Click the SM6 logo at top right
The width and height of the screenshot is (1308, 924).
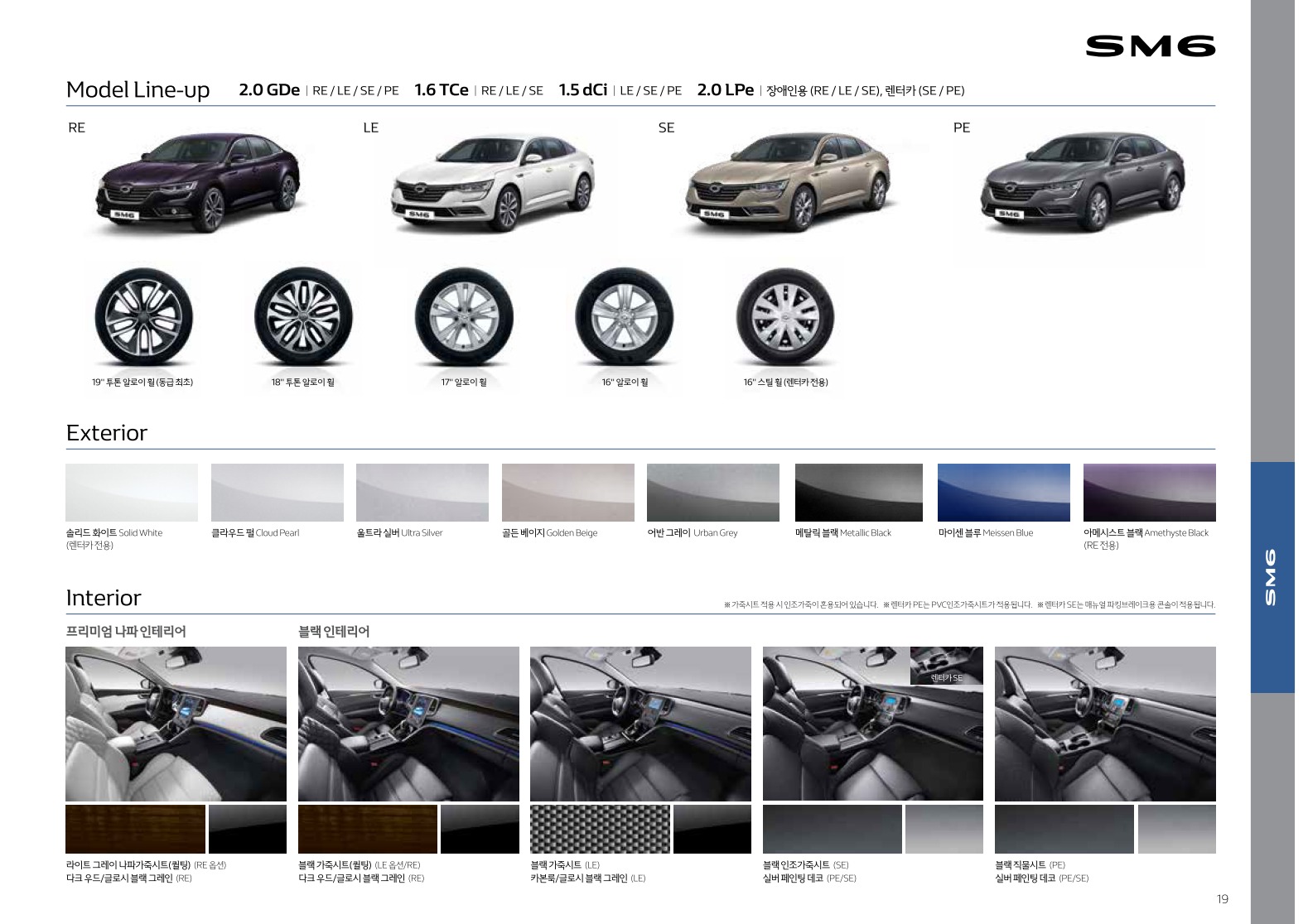[x=1150, y=46]
